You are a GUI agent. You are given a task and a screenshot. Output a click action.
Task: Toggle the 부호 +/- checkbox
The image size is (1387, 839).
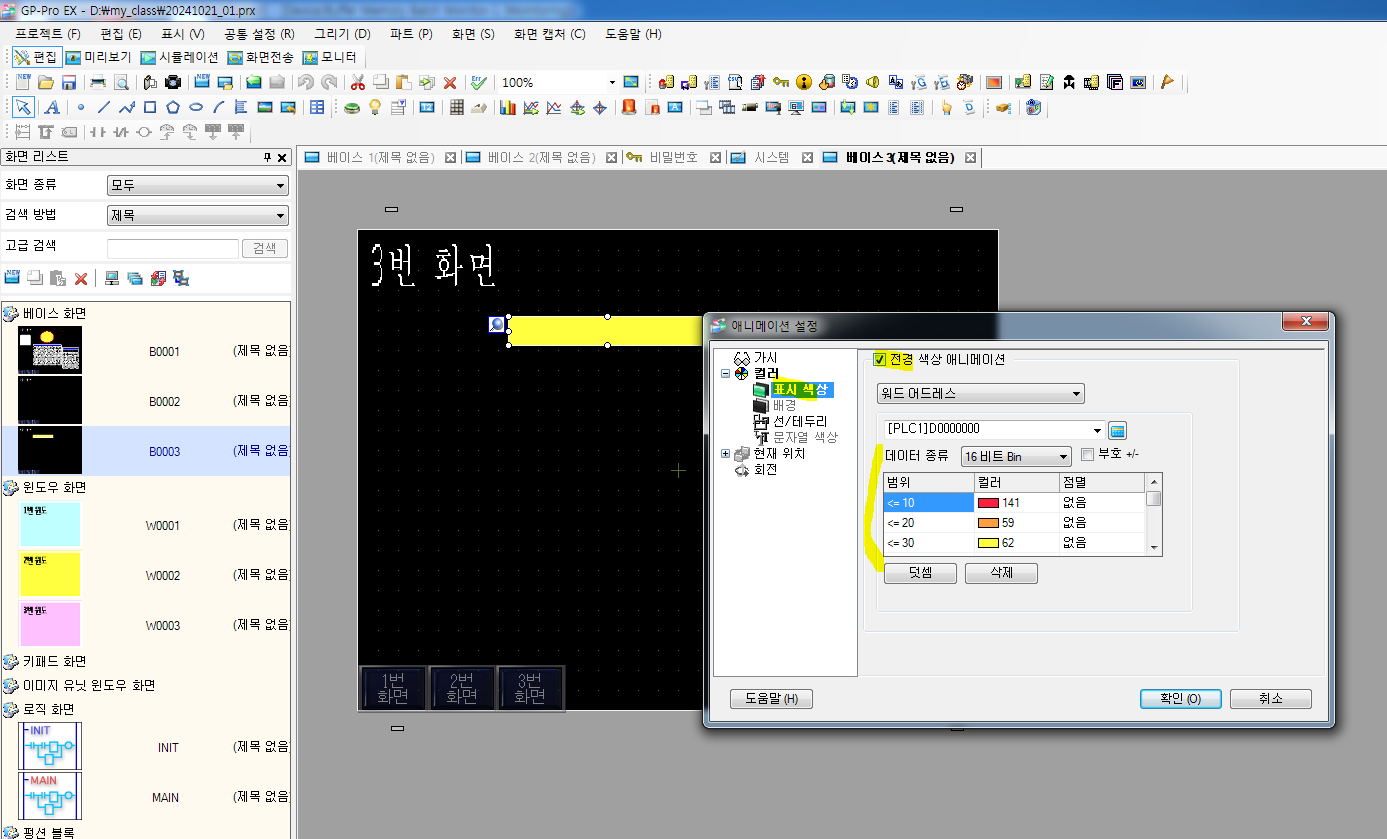[x=1088, y=455]
